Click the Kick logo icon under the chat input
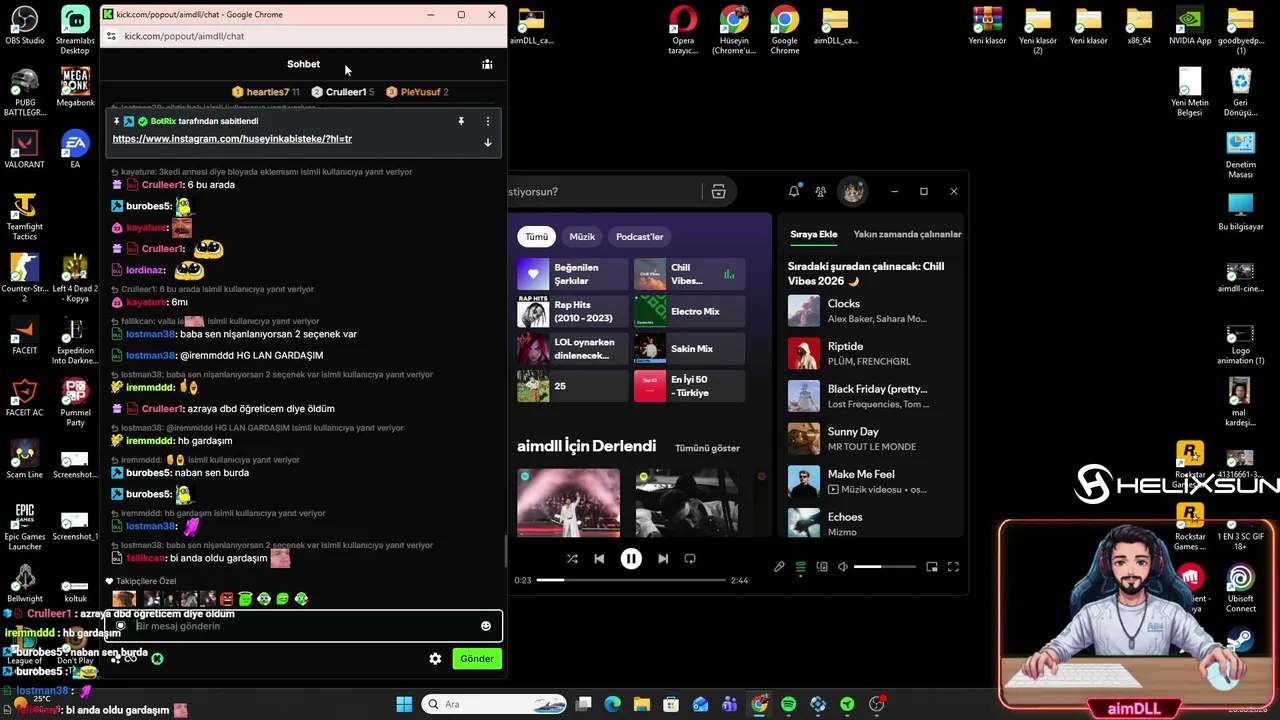 [157, 658]
